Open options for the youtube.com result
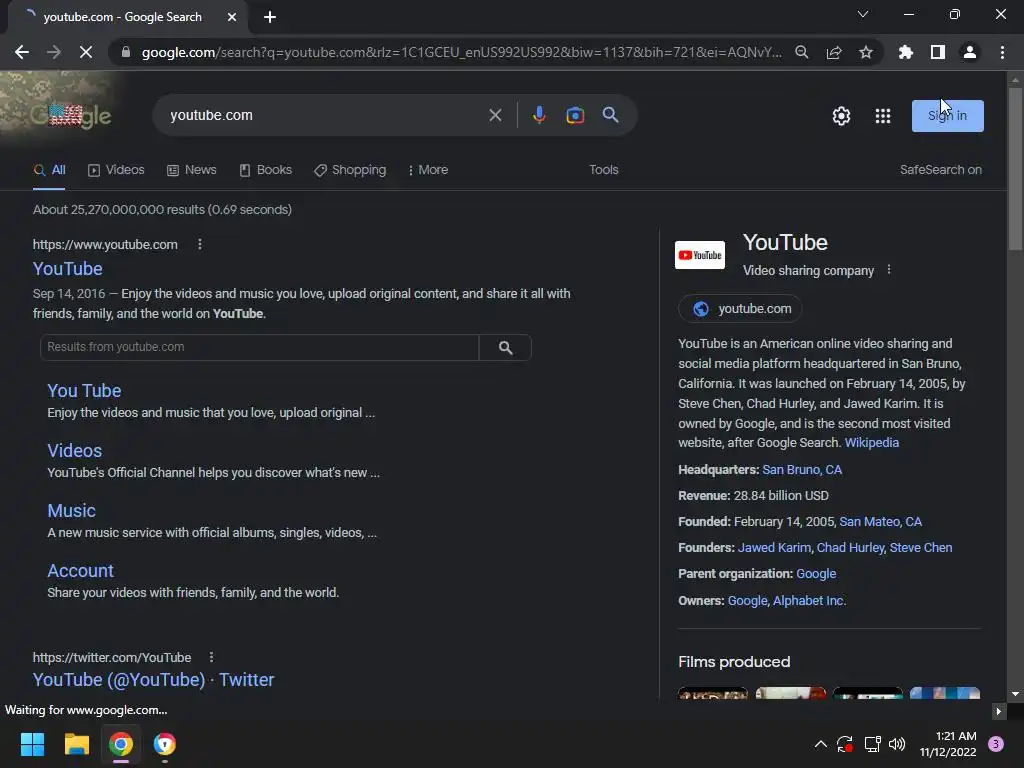1024x768 pixels. pos(200,244)
